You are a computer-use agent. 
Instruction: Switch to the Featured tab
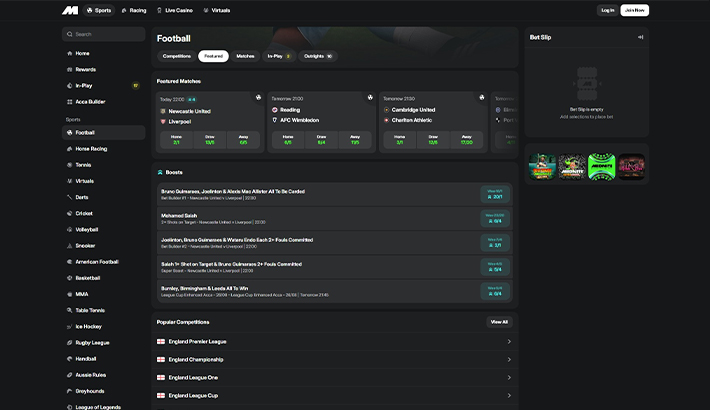click(x=213, y=56)
